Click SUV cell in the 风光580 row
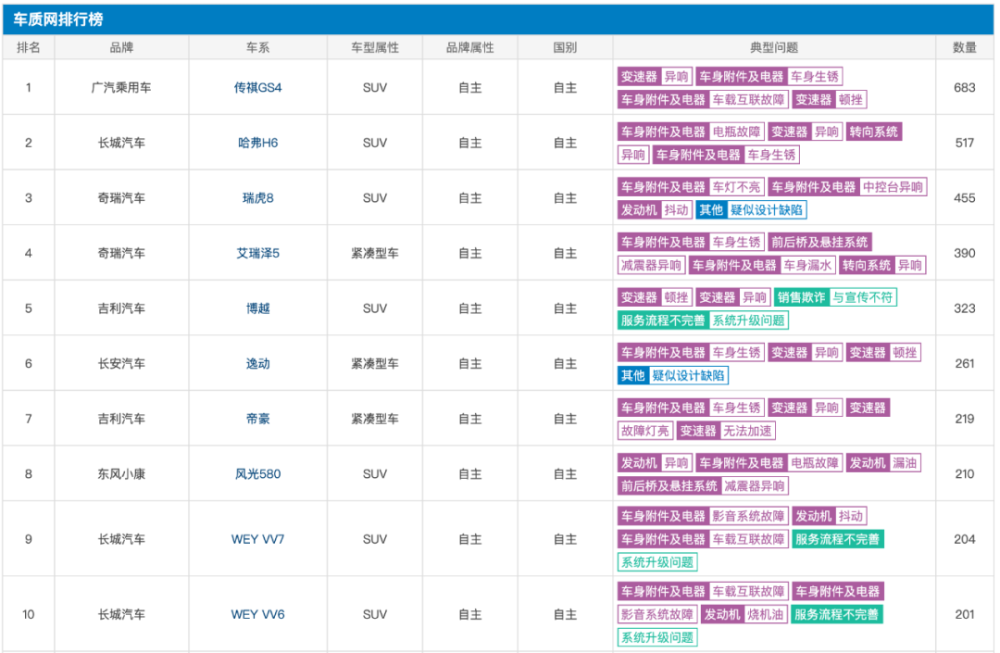The width and height of the screenshot is (1000, 653). pos(374,474)
